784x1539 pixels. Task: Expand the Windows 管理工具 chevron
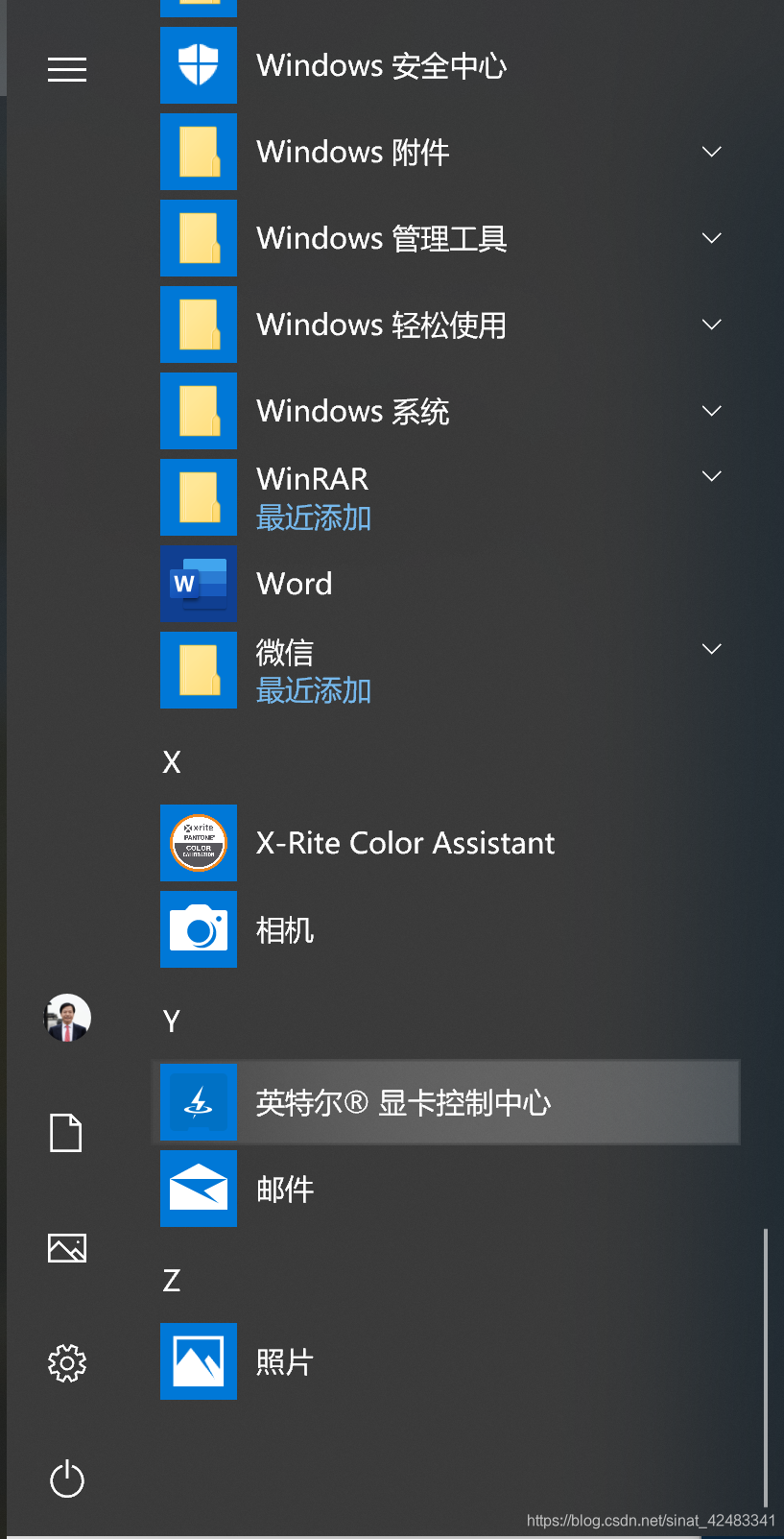coord(712,238)
